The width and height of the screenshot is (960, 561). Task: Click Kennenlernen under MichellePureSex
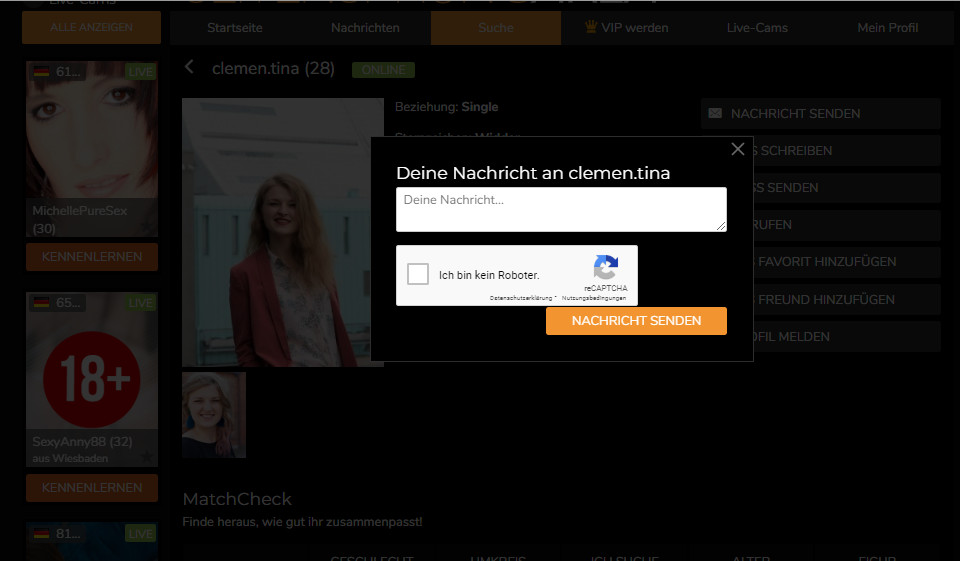tap(92, 257)
